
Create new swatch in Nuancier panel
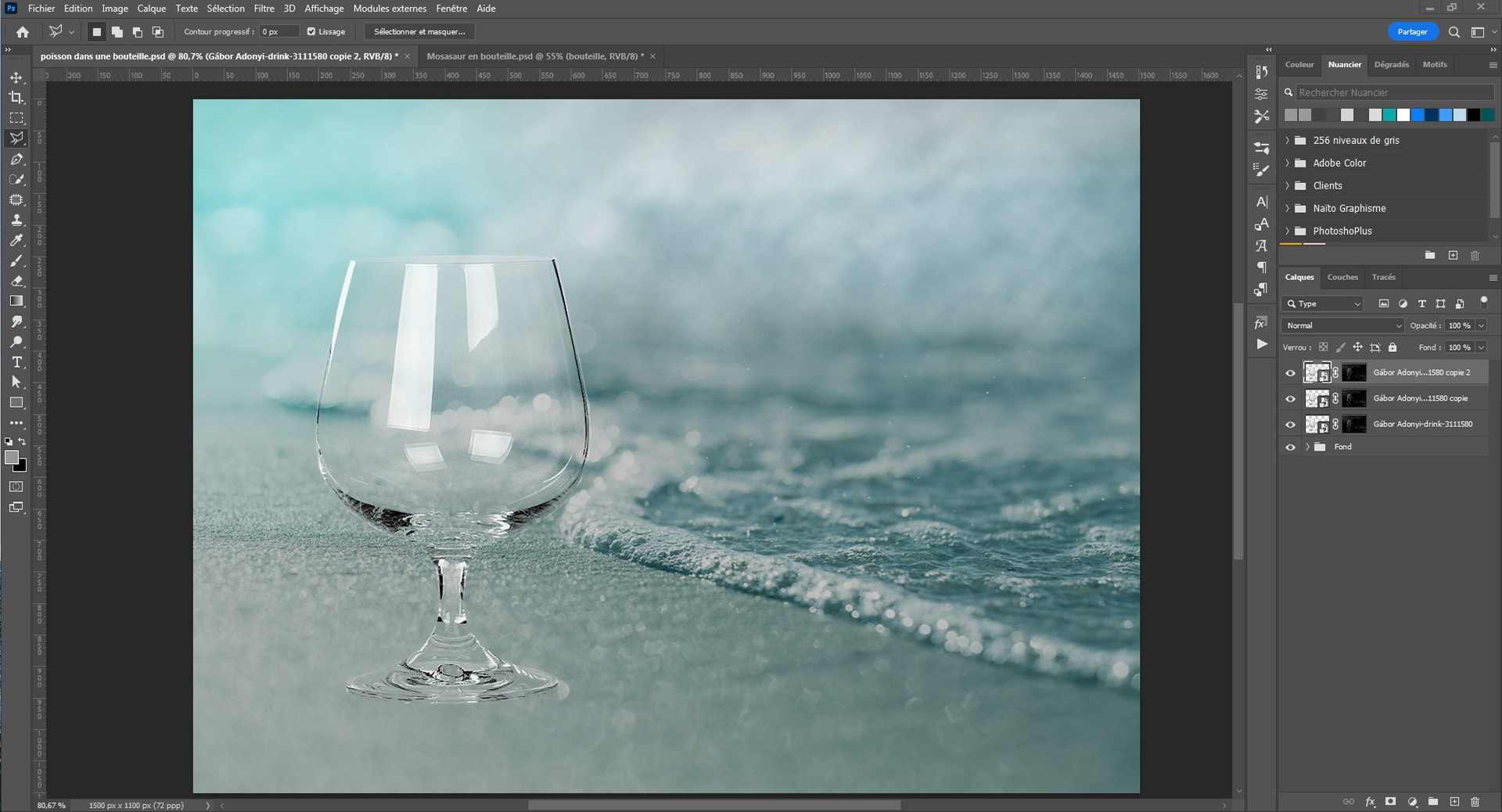(x=1453, y=256)
